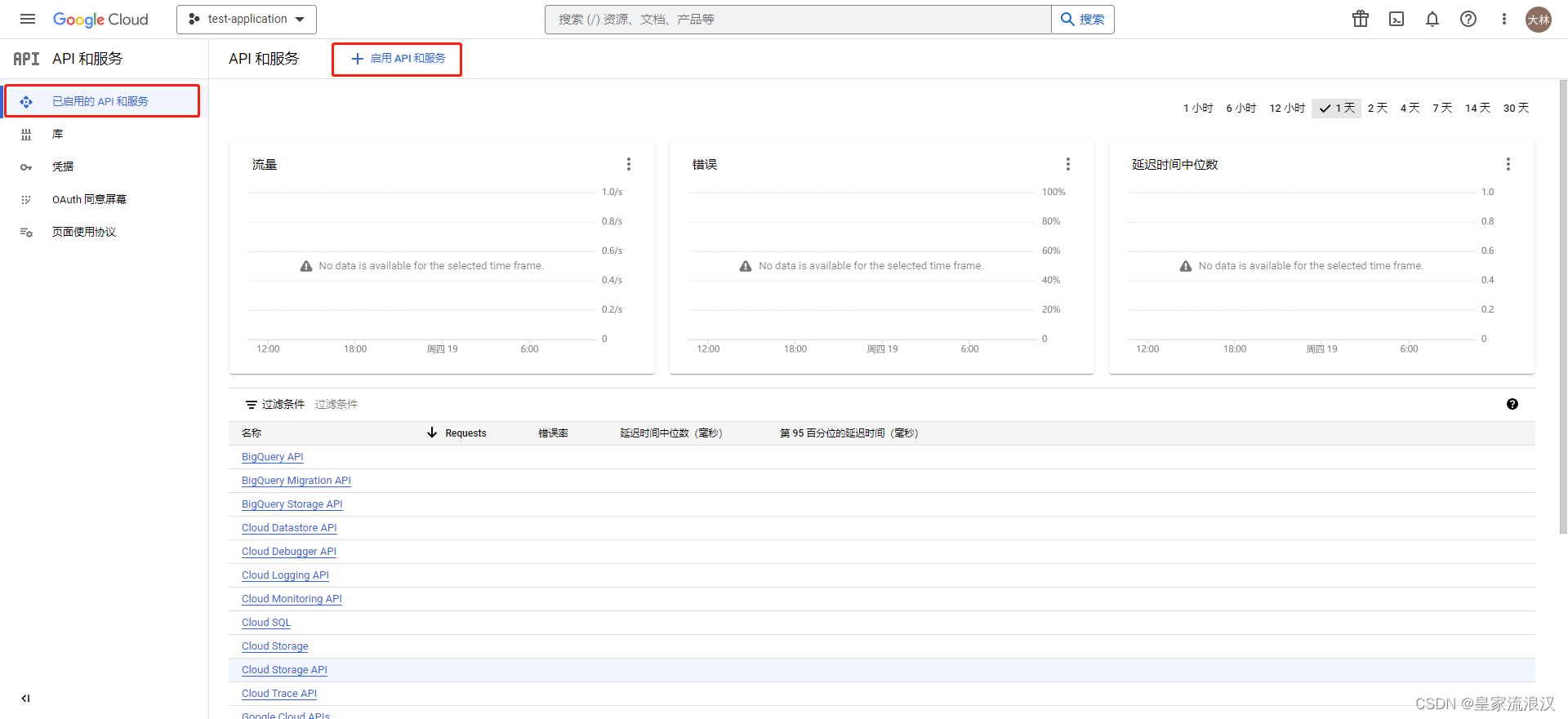Click the page vertical scrollbar

(1563, 307)
